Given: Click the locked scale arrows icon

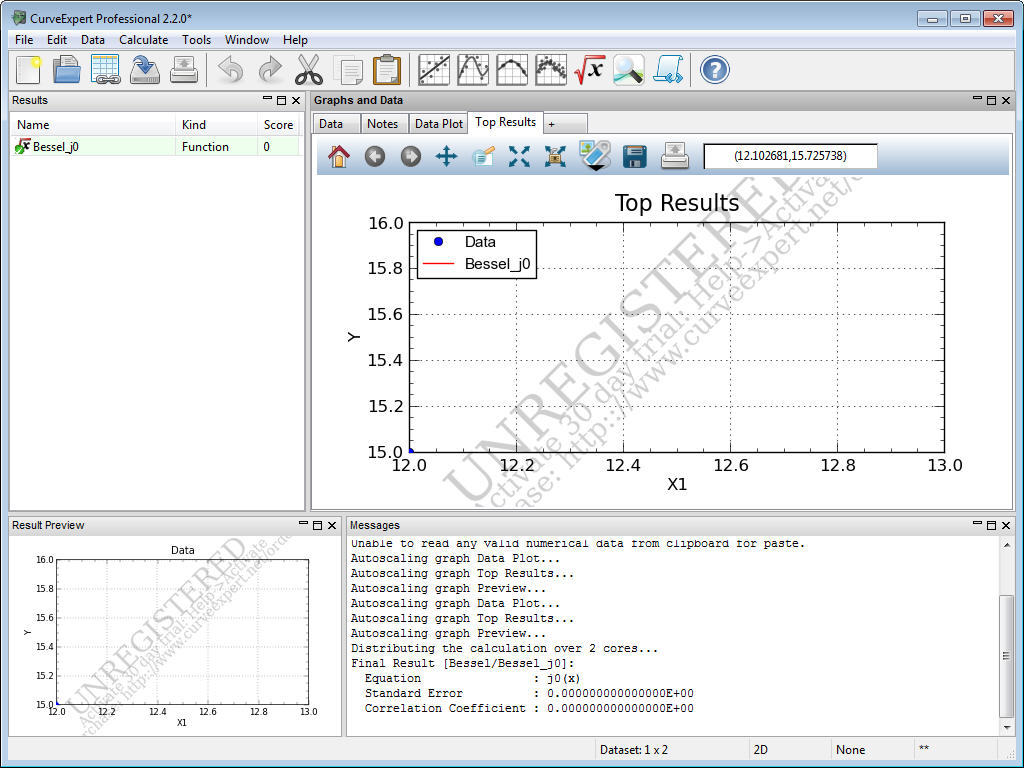Looking at the screenshot, I should click(x=555, y=157).
